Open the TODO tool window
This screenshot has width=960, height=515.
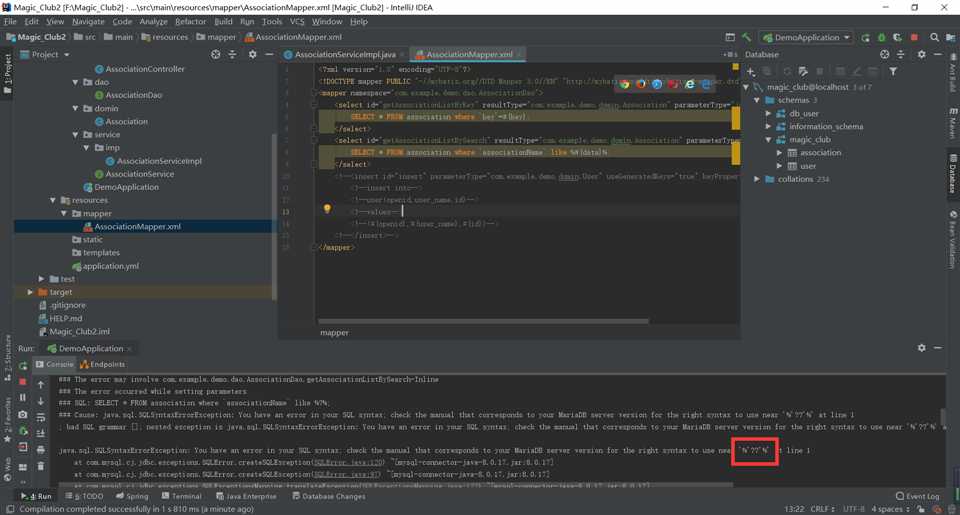(x=84, y=496)
